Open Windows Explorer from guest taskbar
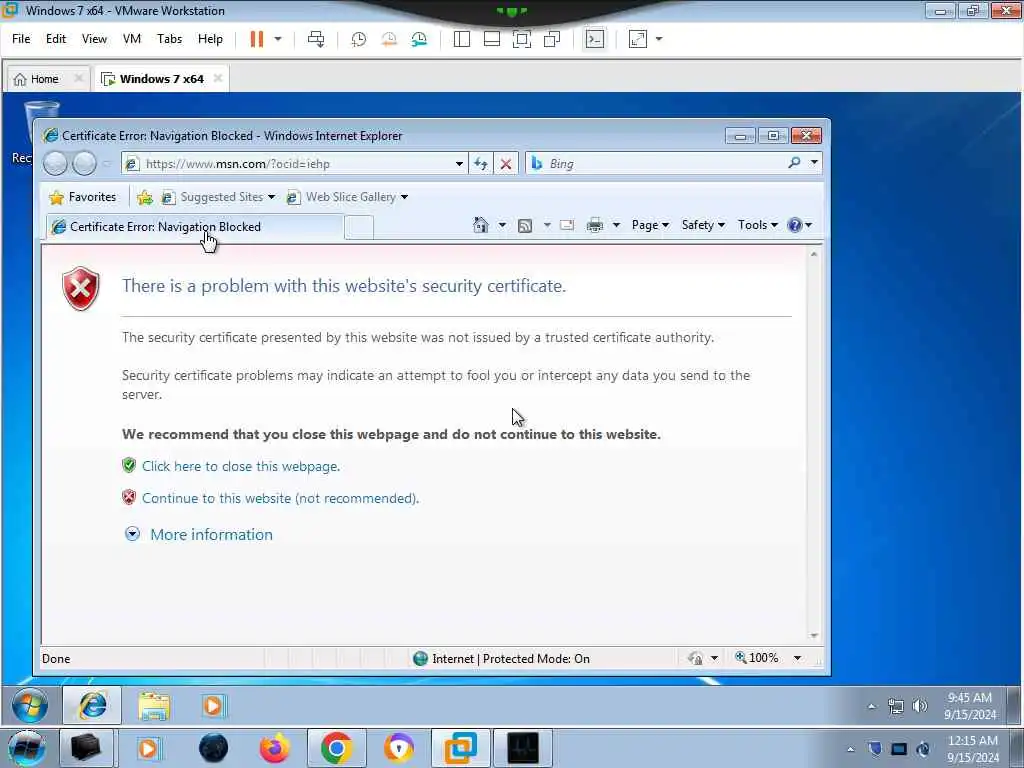The height and width of the screenshot is (768, 1024). coord(154,706)
